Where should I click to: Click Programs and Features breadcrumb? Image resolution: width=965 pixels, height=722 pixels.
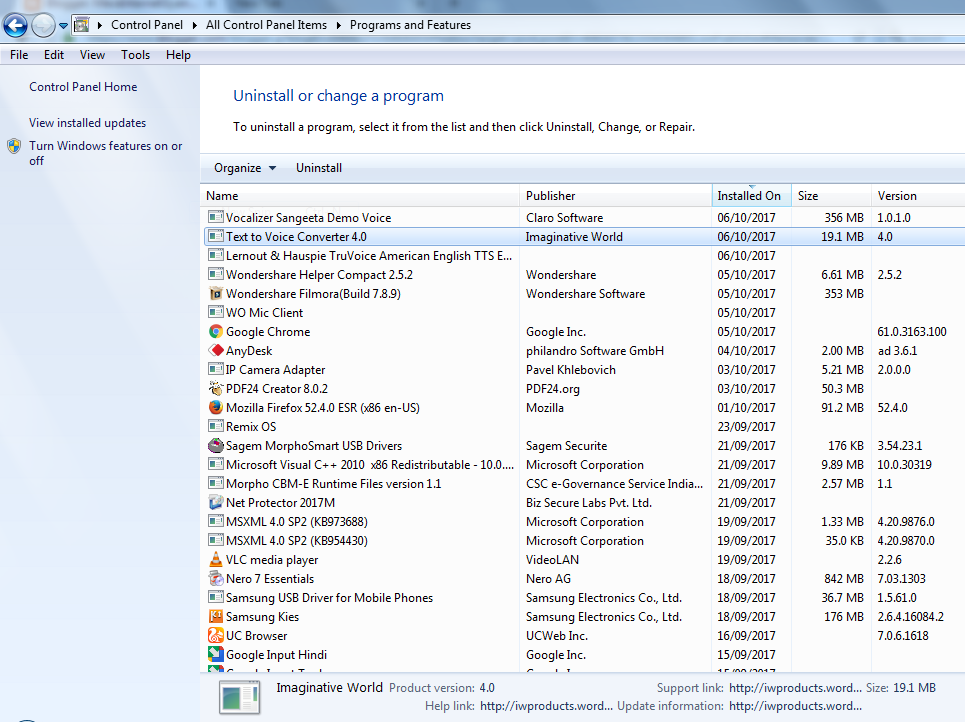click(x=410, y=25)
